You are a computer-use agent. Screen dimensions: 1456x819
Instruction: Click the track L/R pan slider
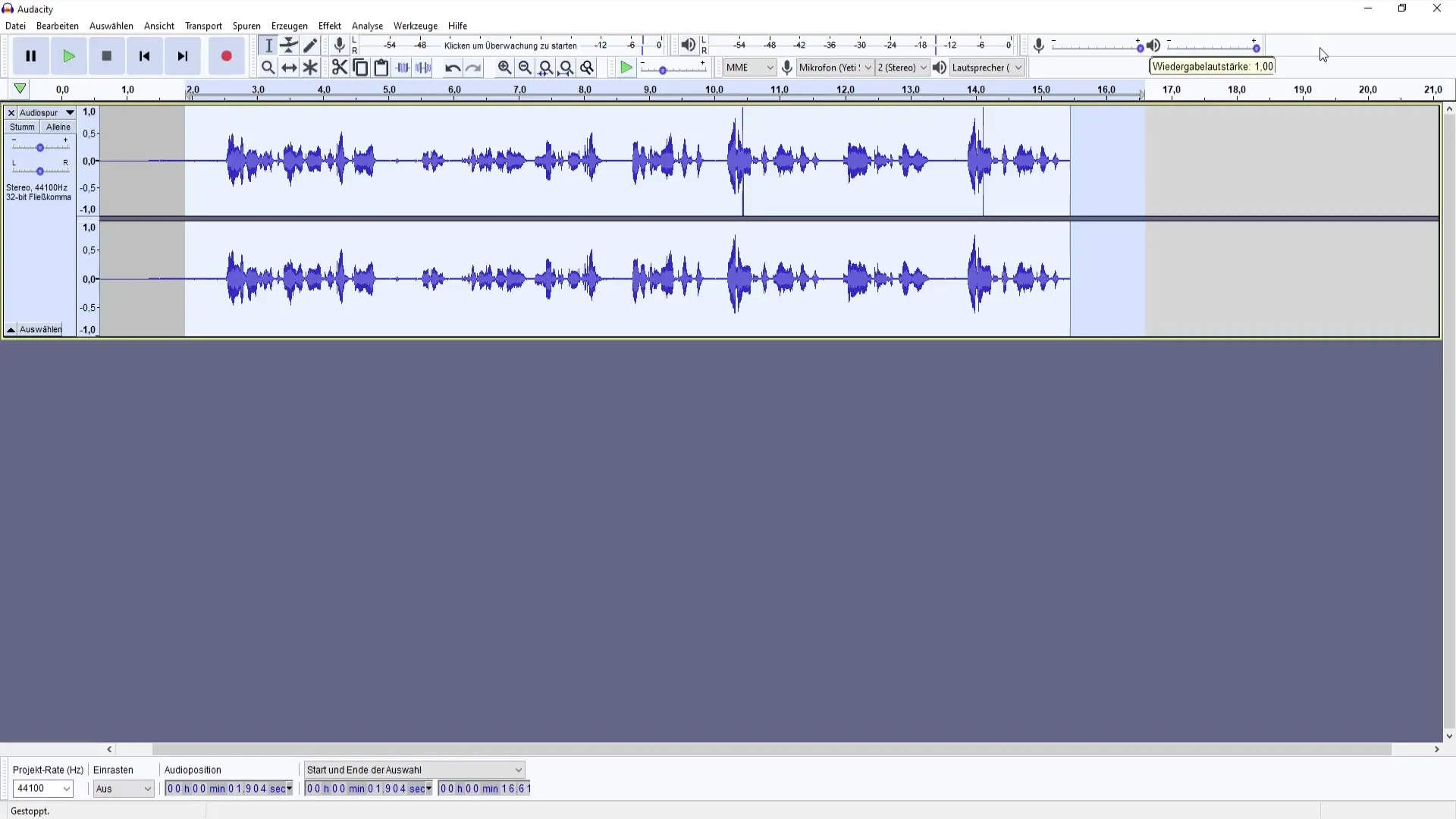coord(40,171)
